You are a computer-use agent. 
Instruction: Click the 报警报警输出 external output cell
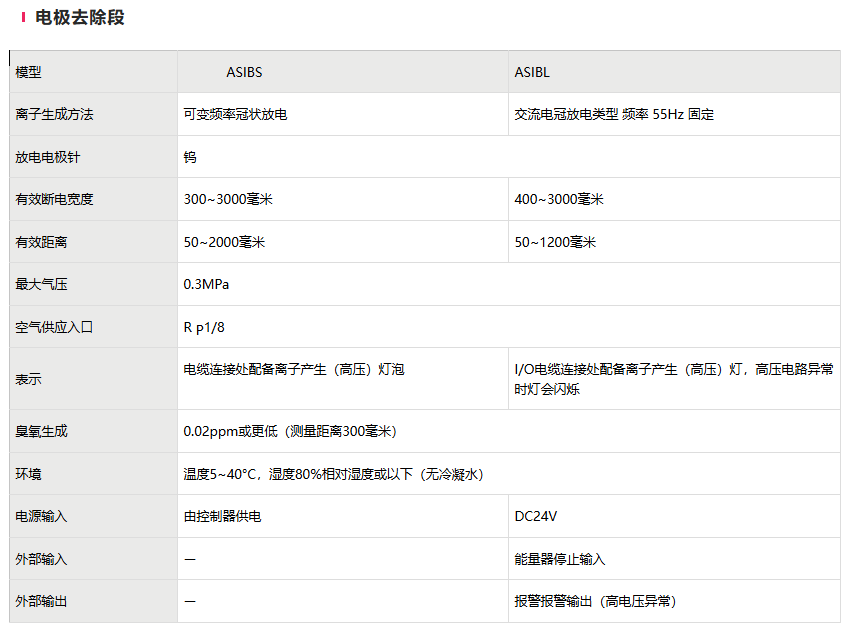coord(595,601)
